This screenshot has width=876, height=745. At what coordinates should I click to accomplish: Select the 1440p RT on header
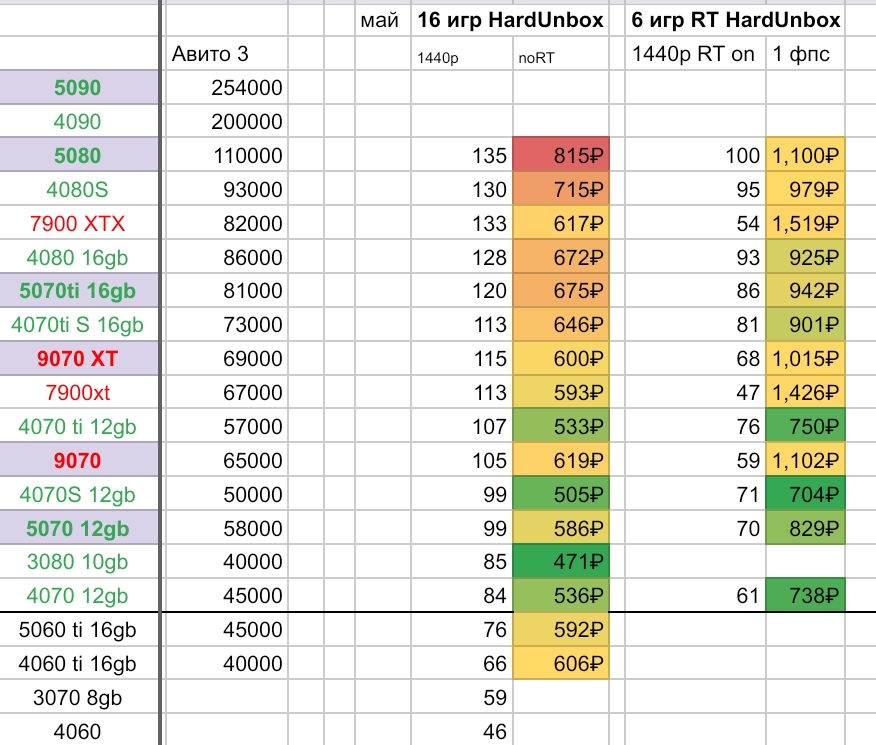pyautogui.click(x=696, y=54)
